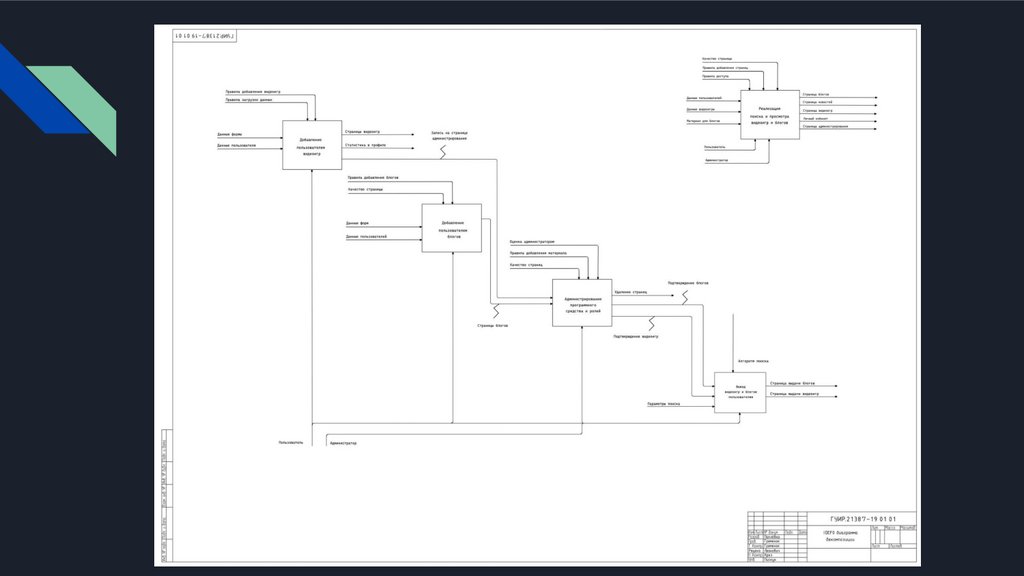Select the 'Администрирование программного средства и ролей' block
Viewport: 1024px width, 576px height.
click(582, 303)
